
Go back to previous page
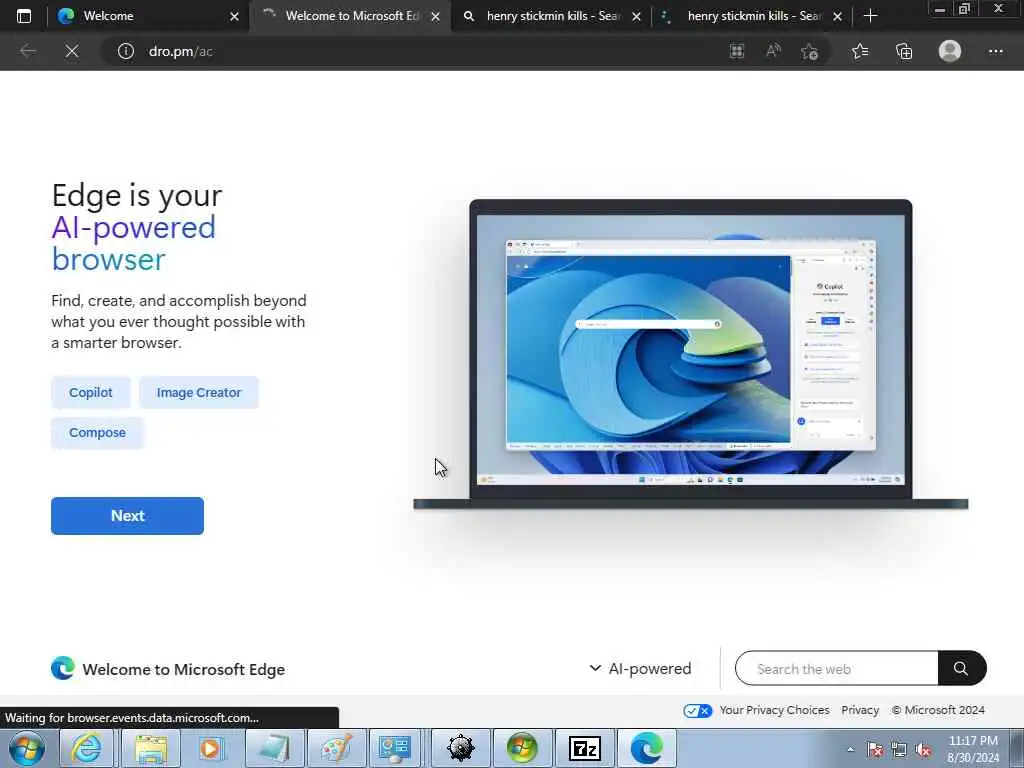(28, 51)
